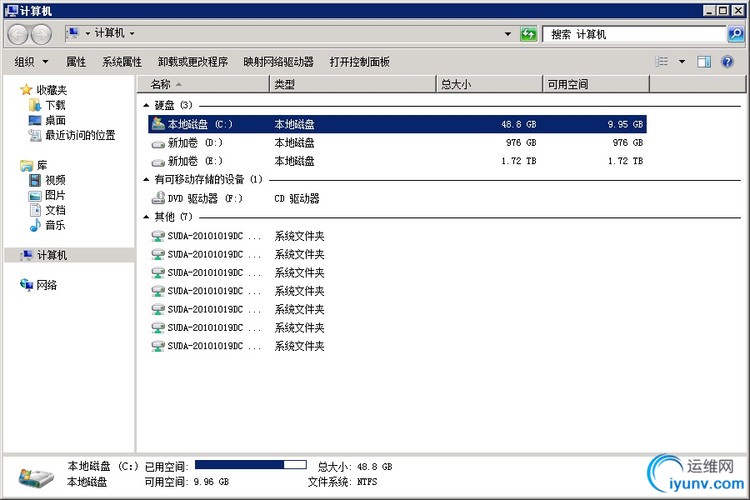The height and width of the screenshot is (500, 750).
Task: Click 文件系统: NTFS in details pane
Action: pyautogui.click(x=342, y=482)
